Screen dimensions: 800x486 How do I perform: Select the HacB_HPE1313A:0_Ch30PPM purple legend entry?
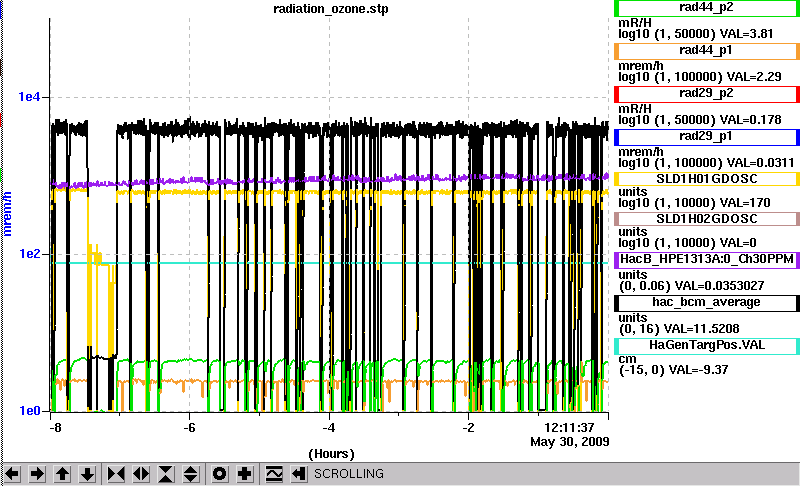point(707,260)
